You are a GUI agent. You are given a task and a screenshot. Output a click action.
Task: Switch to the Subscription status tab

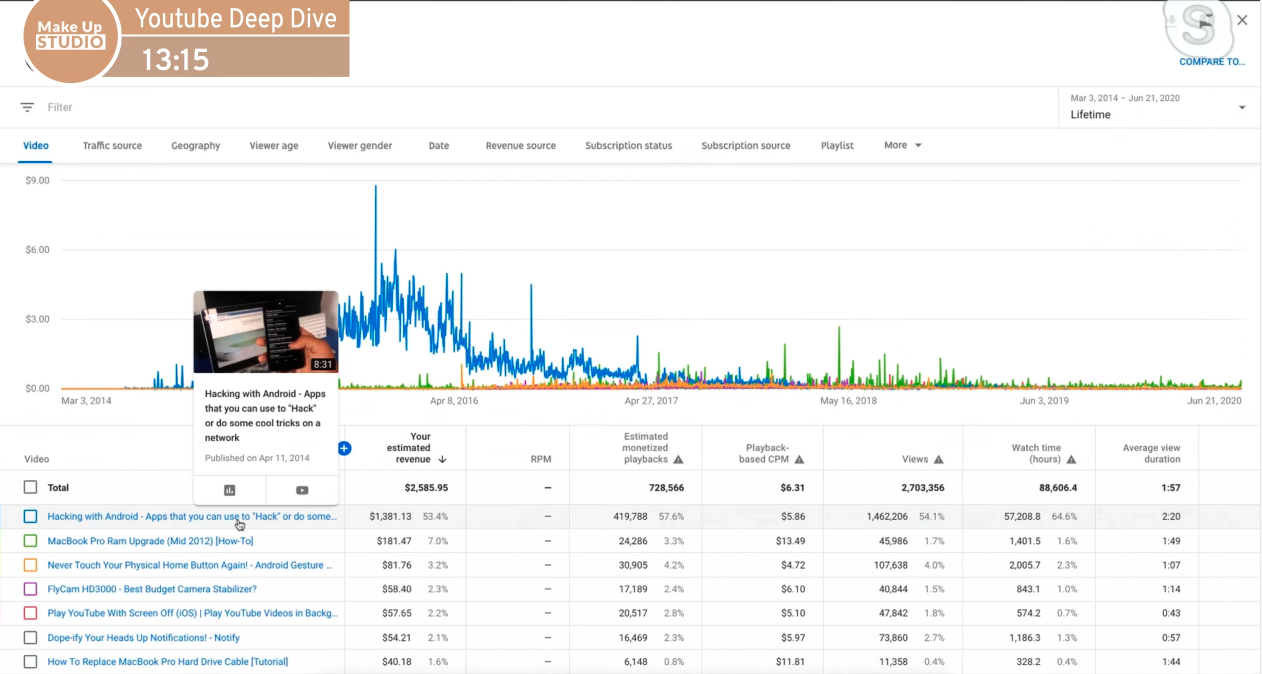click(x=629, y=145)
